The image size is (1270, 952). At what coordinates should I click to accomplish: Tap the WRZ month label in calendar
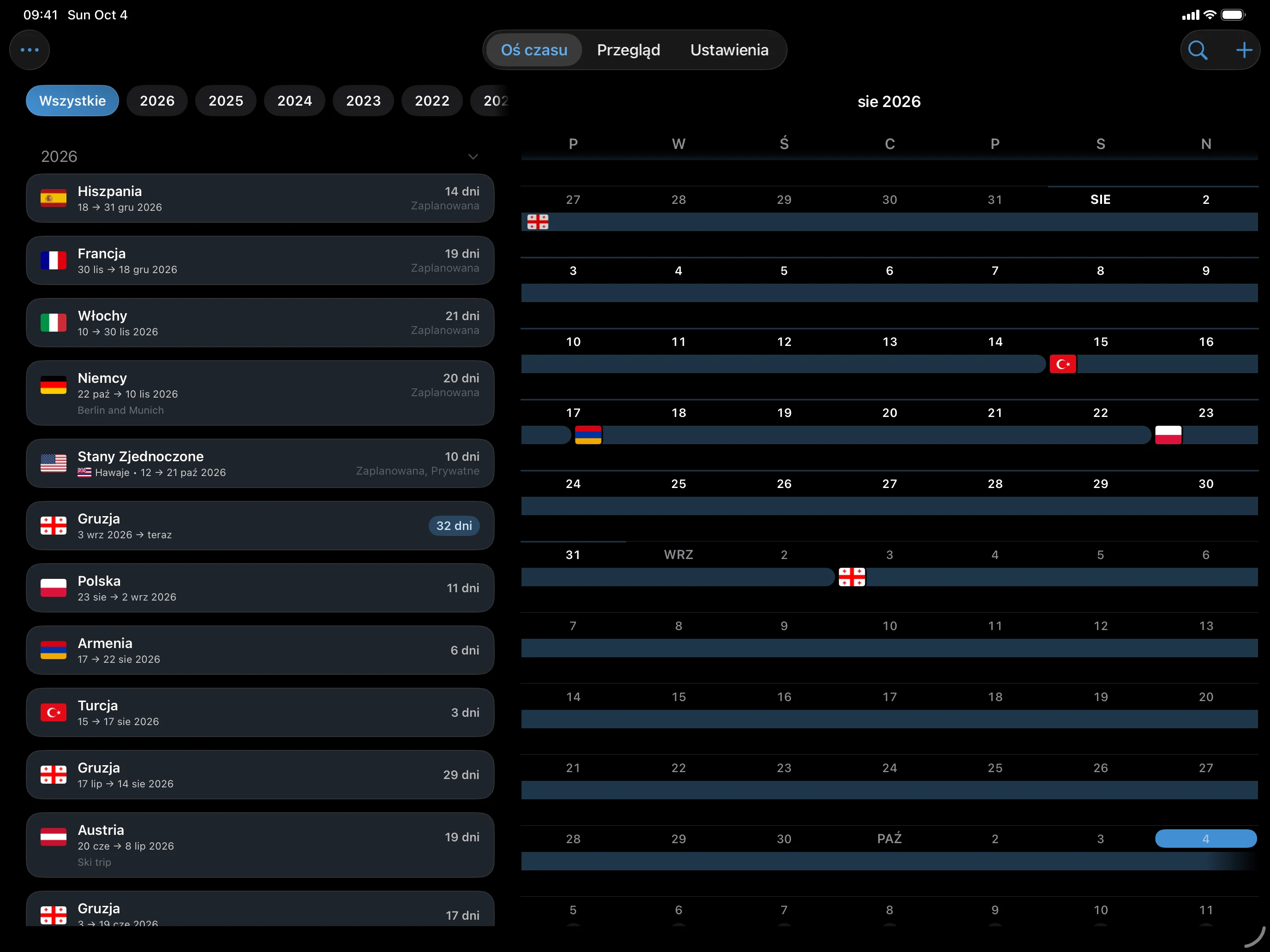click(x=679, y=555)
